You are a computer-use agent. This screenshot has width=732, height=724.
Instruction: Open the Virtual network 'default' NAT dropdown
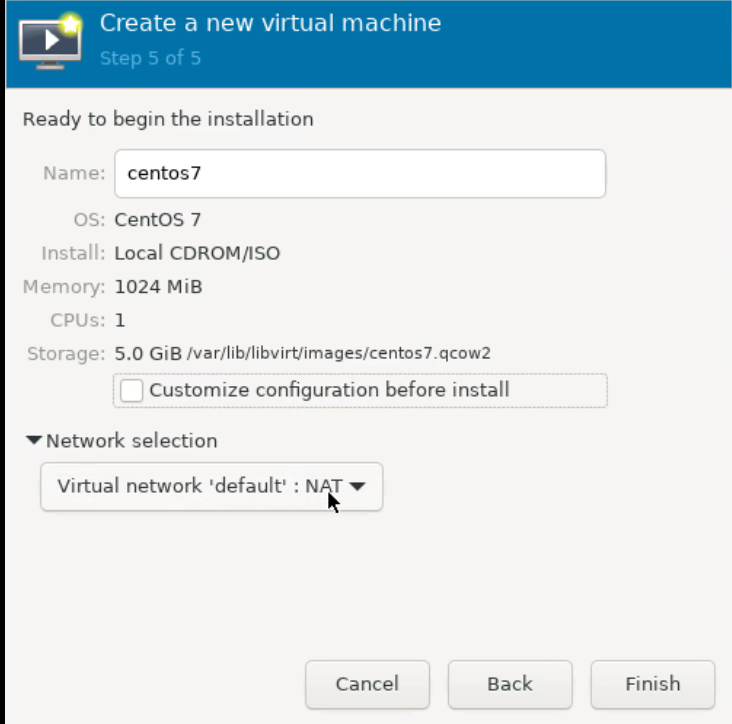pos(200,487)
